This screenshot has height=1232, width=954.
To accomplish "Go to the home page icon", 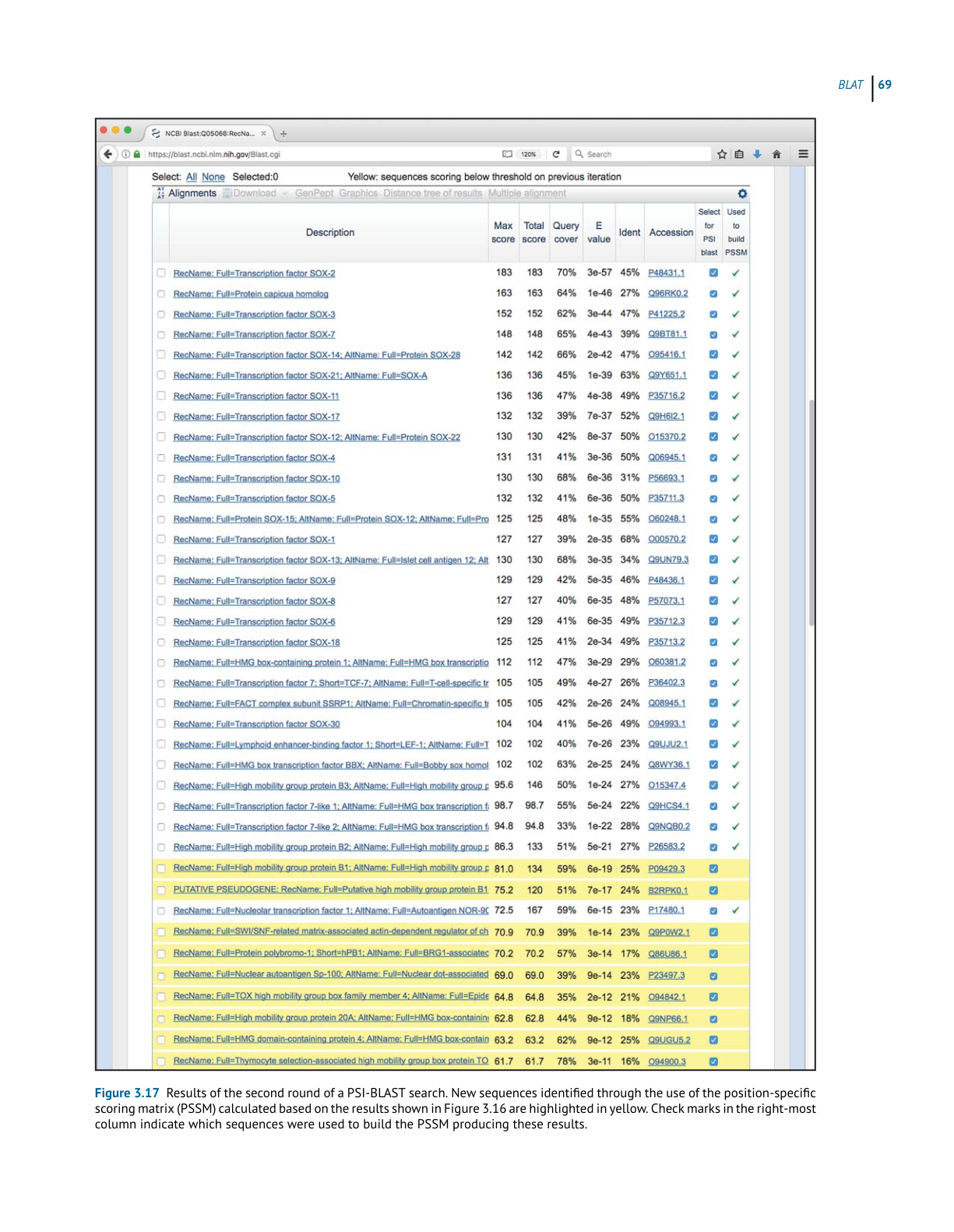I will pos(776,154).
